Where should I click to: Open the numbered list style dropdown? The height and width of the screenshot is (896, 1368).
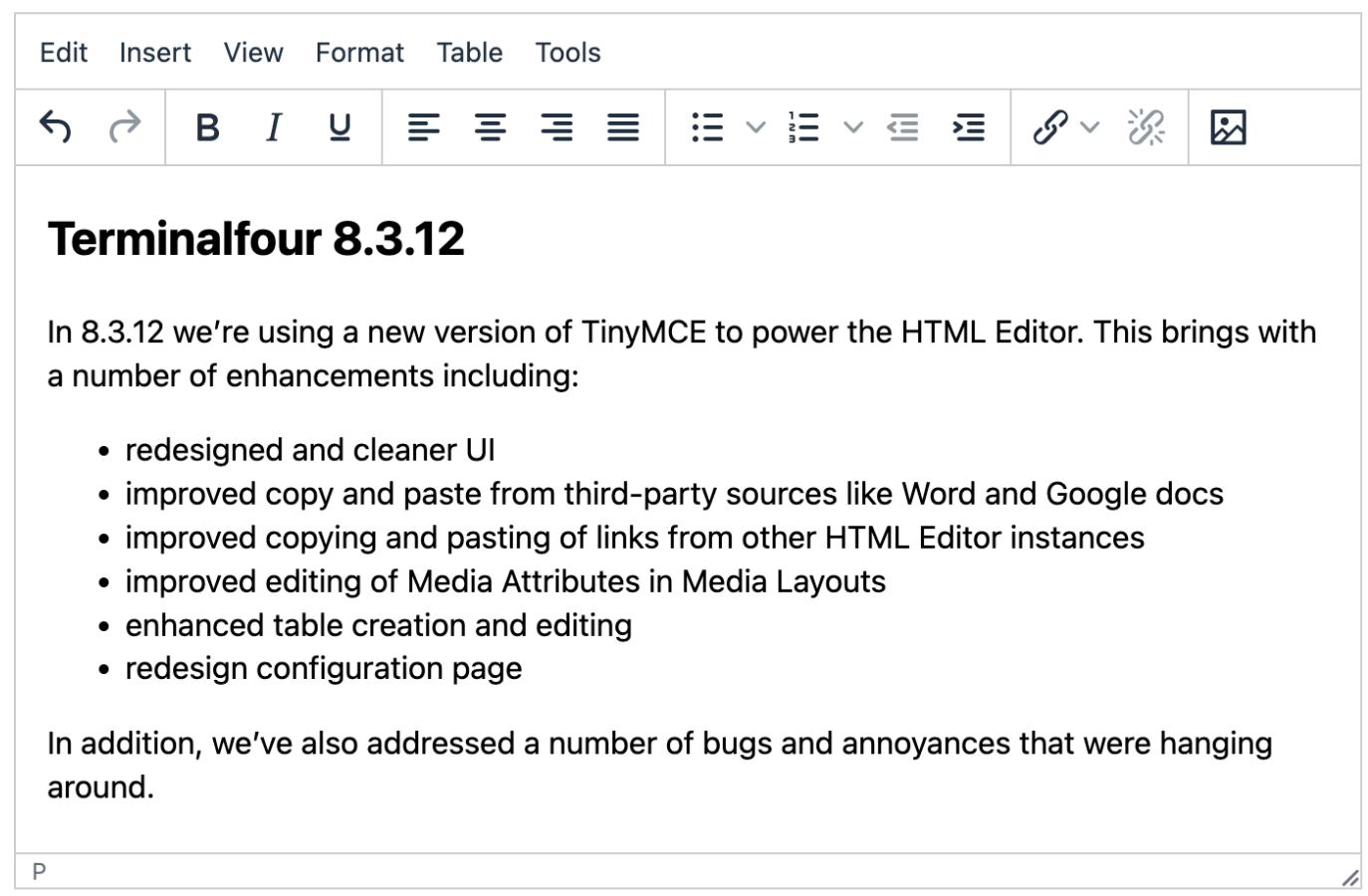pyautogui.click(x=852, y=127)
